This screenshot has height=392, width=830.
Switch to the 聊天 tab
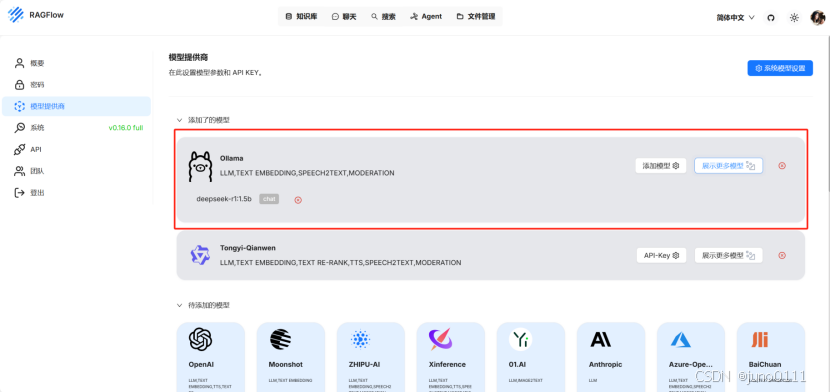point(344,16)
